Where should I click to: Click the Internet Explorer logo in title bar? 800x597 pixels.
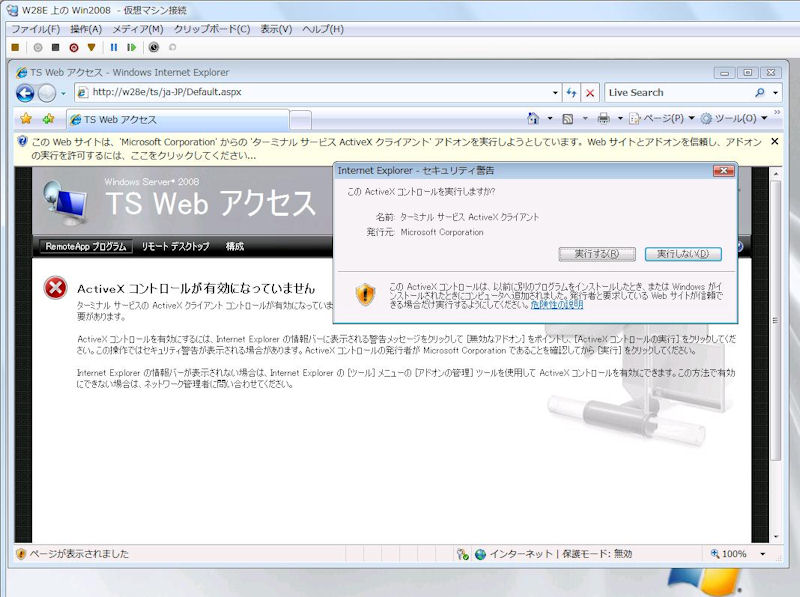click(21, 72)
